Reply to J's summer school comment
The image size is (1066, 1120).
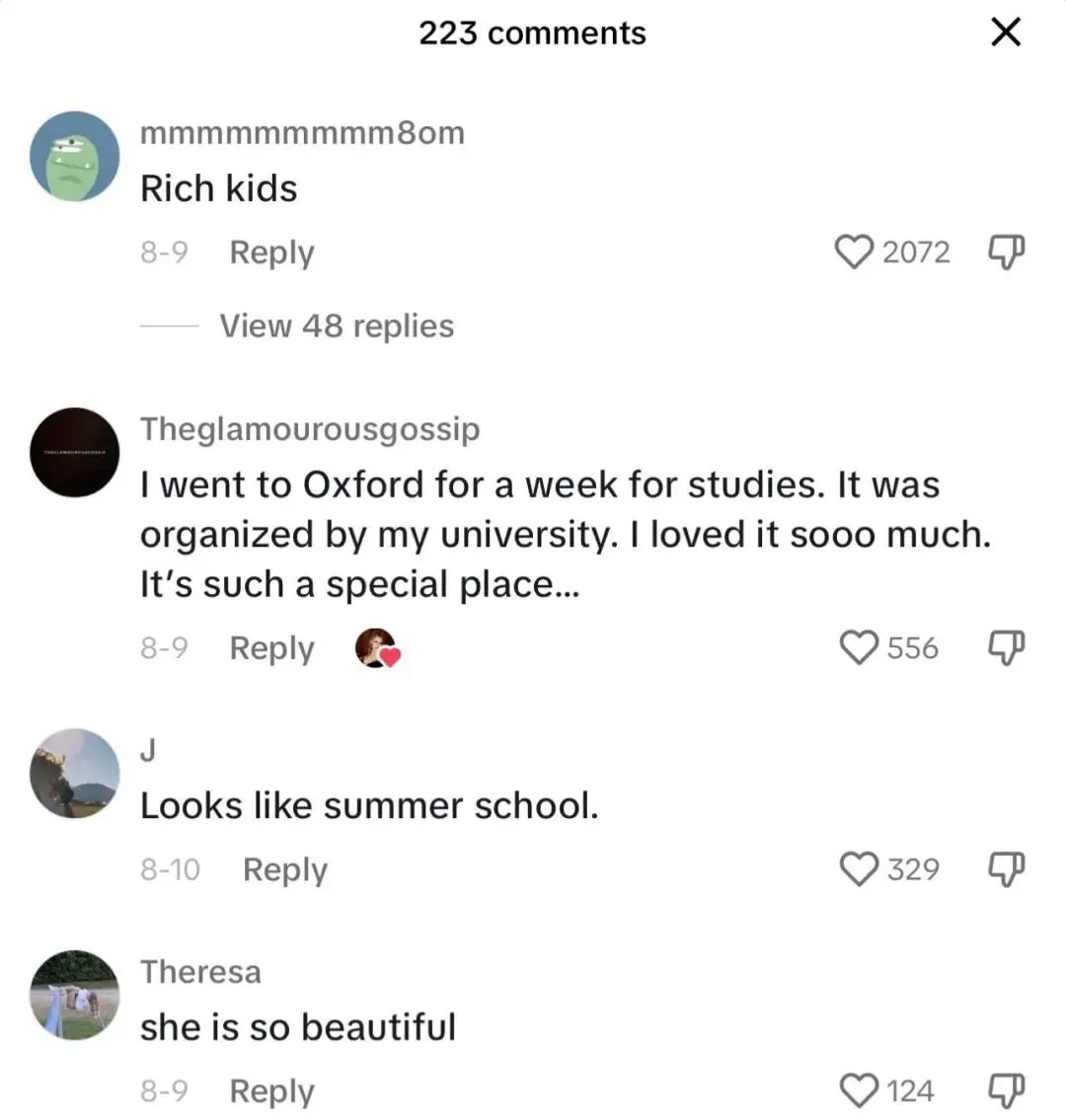coord(284,869)
